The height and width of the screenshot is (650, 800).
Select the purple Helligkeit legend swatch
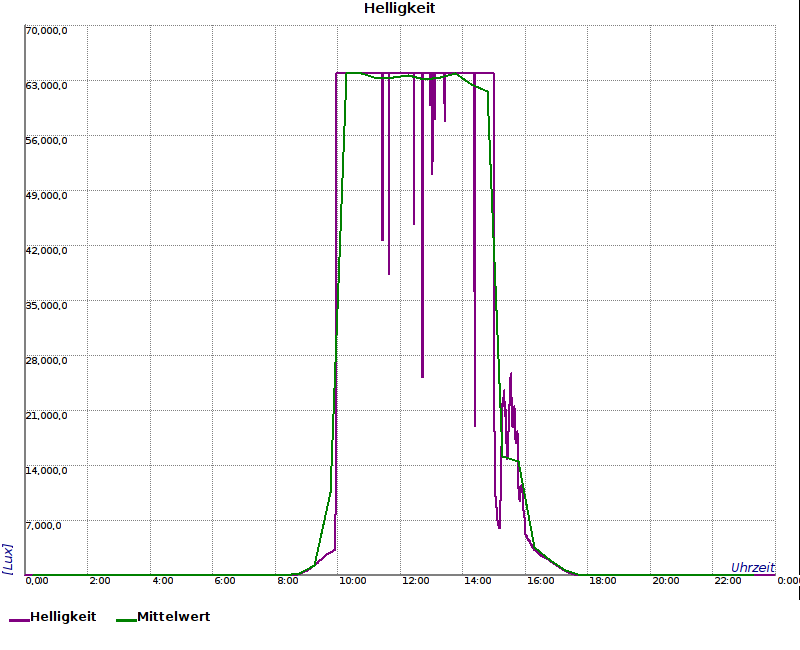19,620
